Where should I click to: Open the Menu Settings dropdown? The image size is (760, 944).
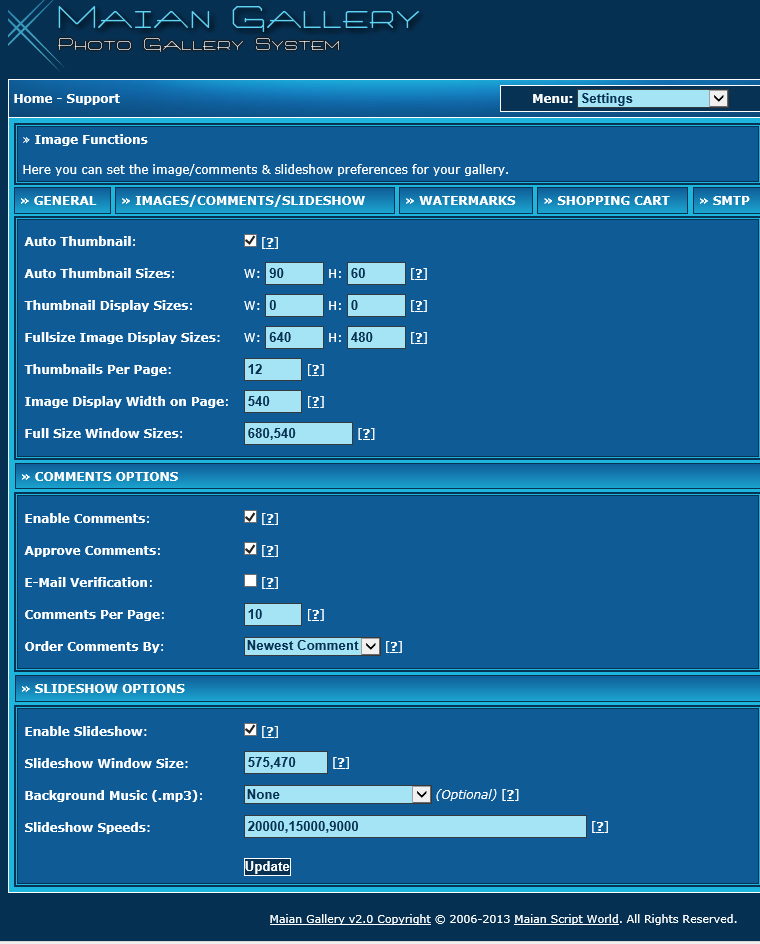click(x=652, y=98)
